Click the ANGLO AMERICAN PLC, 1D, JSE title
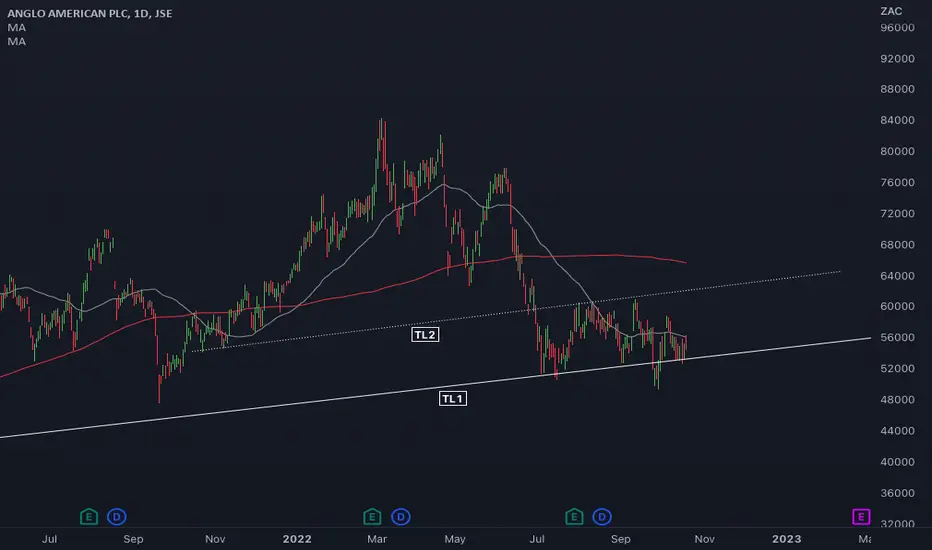 (90, 13)
